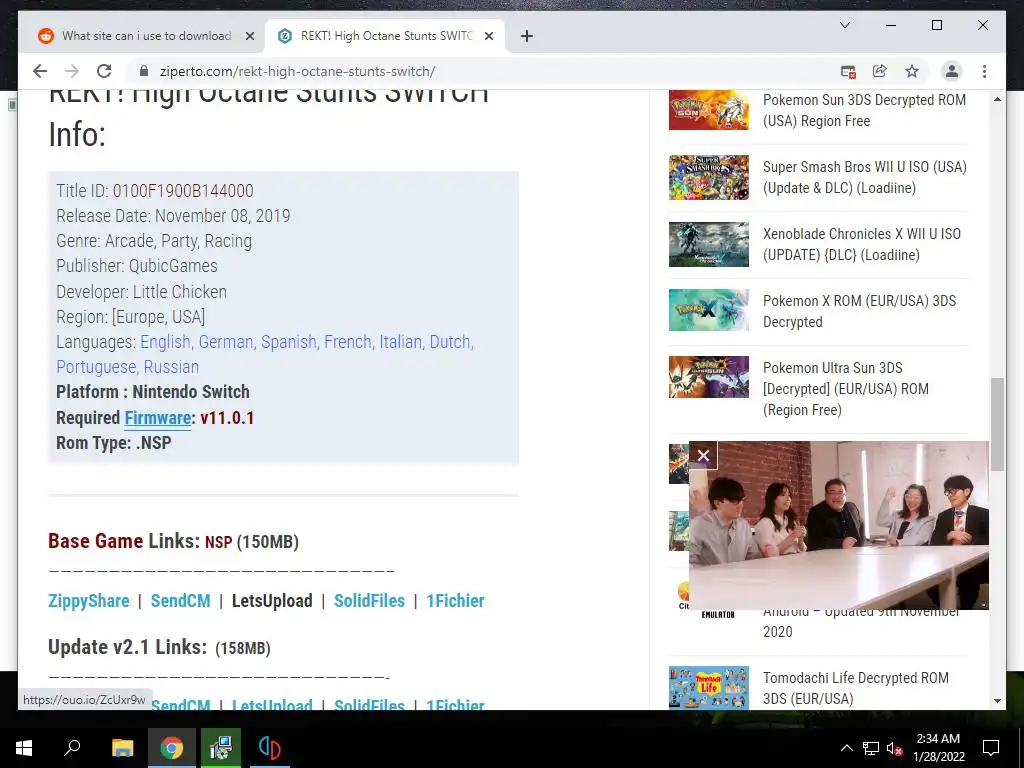
Task: Click the muted volume tray icon
Action: coord(895,748)
